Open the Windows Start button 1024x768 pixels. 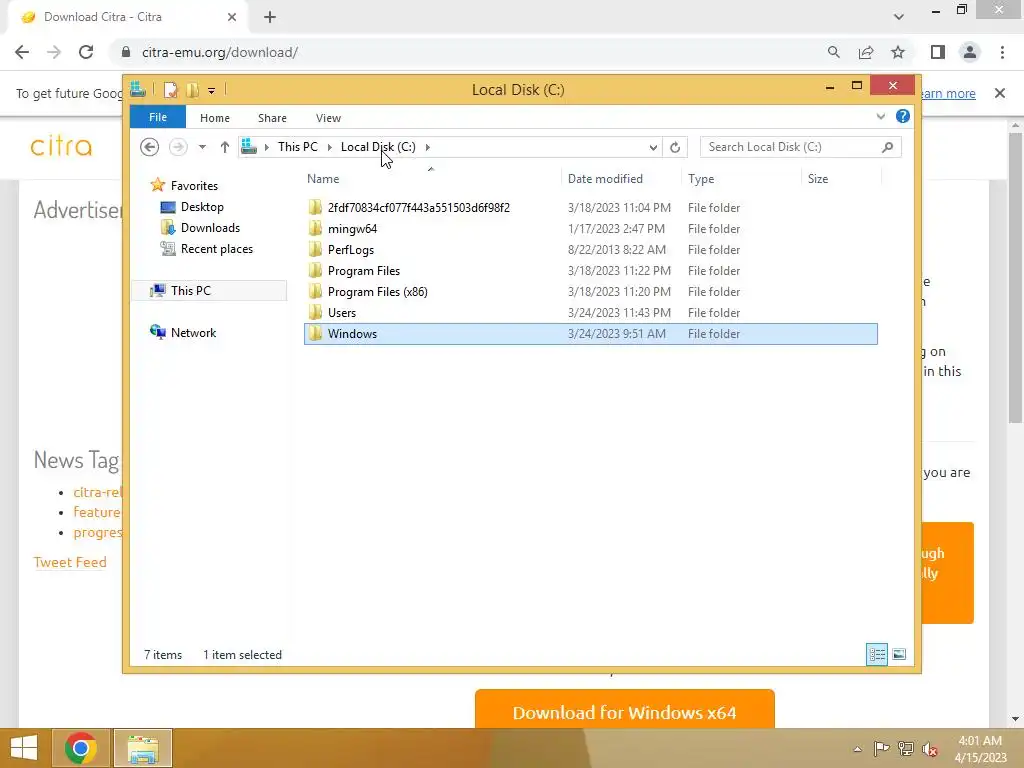pyautogui.click(x=24, y=748)
